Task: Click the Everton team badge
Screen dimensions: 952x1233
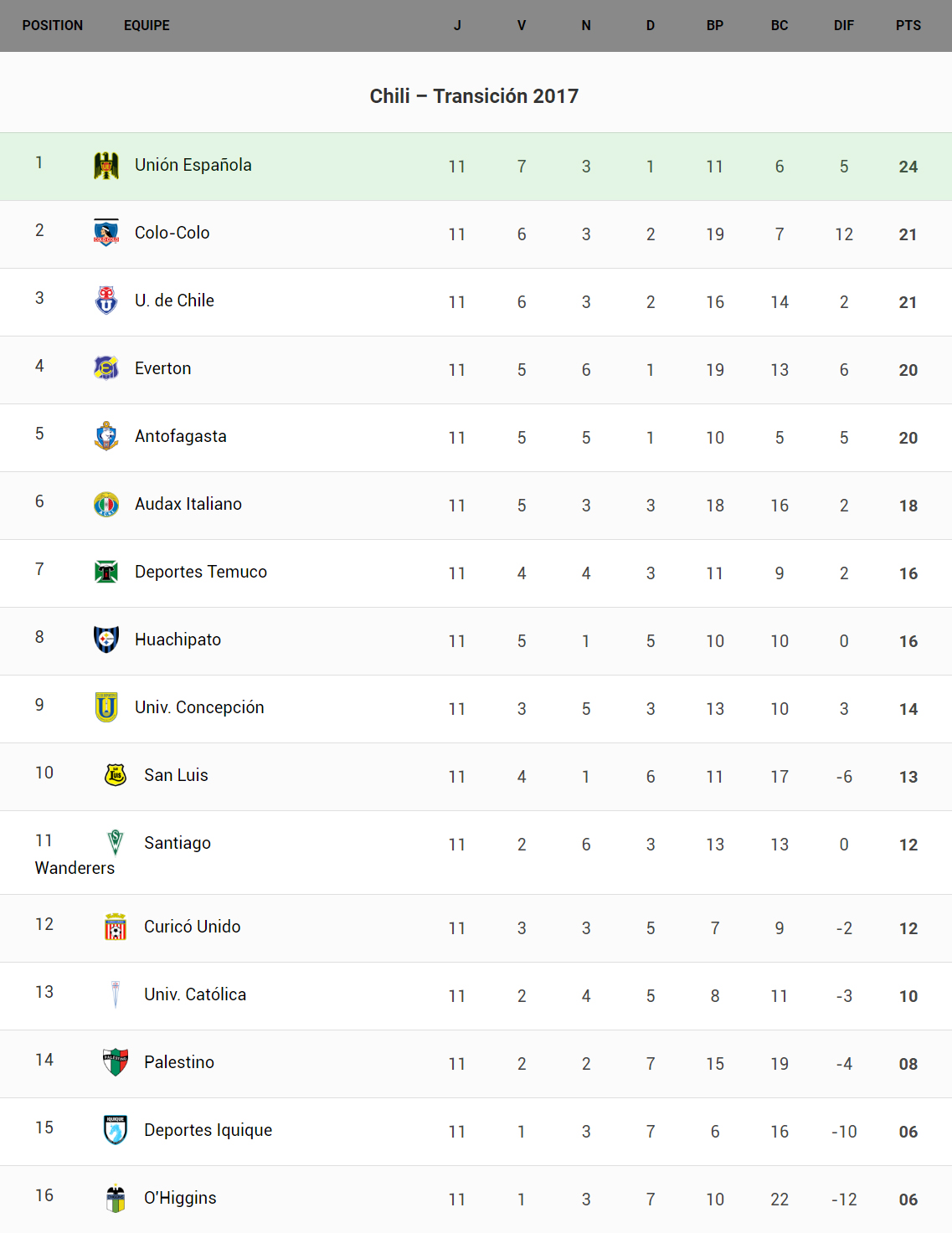Action: click(106, 368)
